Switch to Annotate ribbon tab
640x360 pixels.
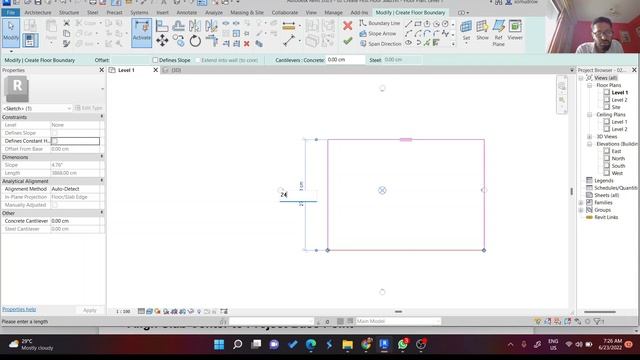(x=187, y=13)
